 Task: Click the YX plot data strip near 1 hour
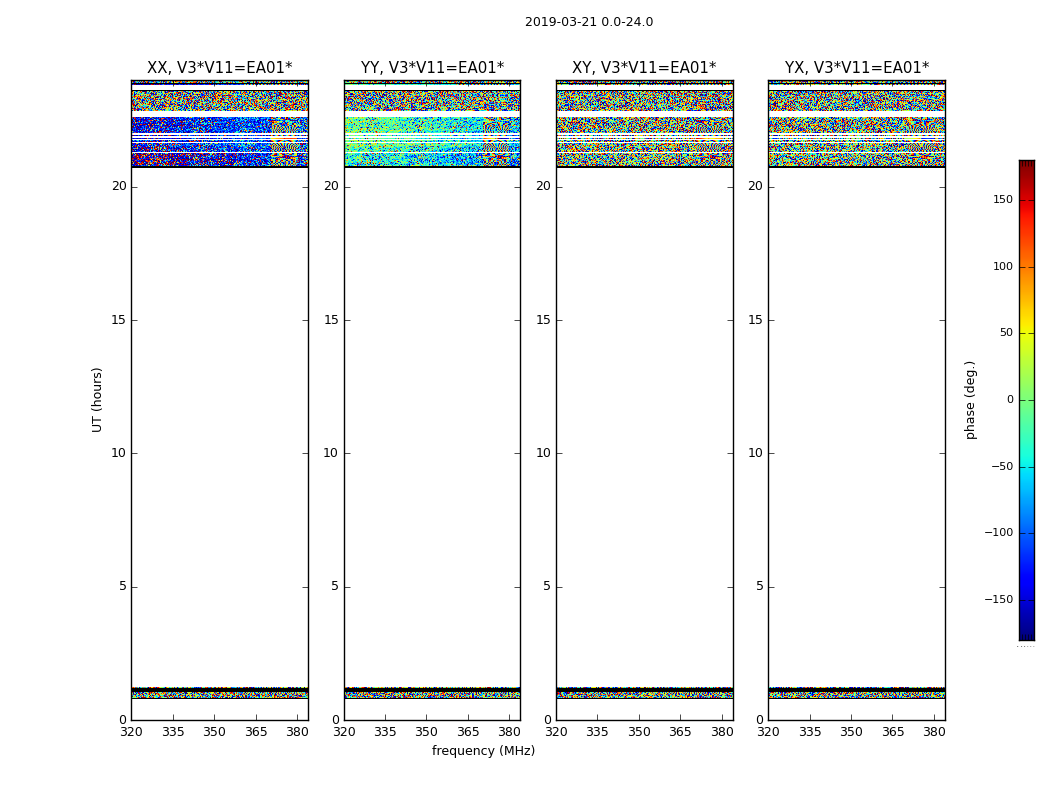pyautogui.click(x=857, y=693)
